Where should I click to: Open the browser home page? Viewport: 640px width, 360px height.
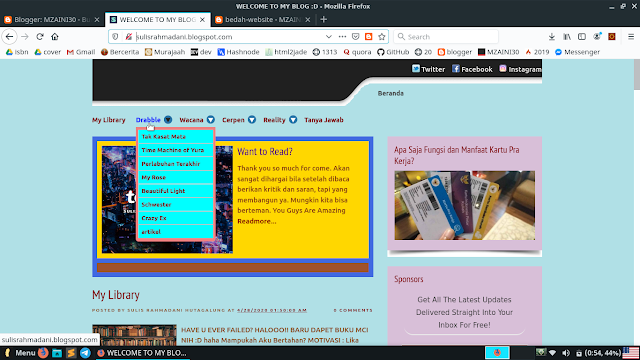55,37
